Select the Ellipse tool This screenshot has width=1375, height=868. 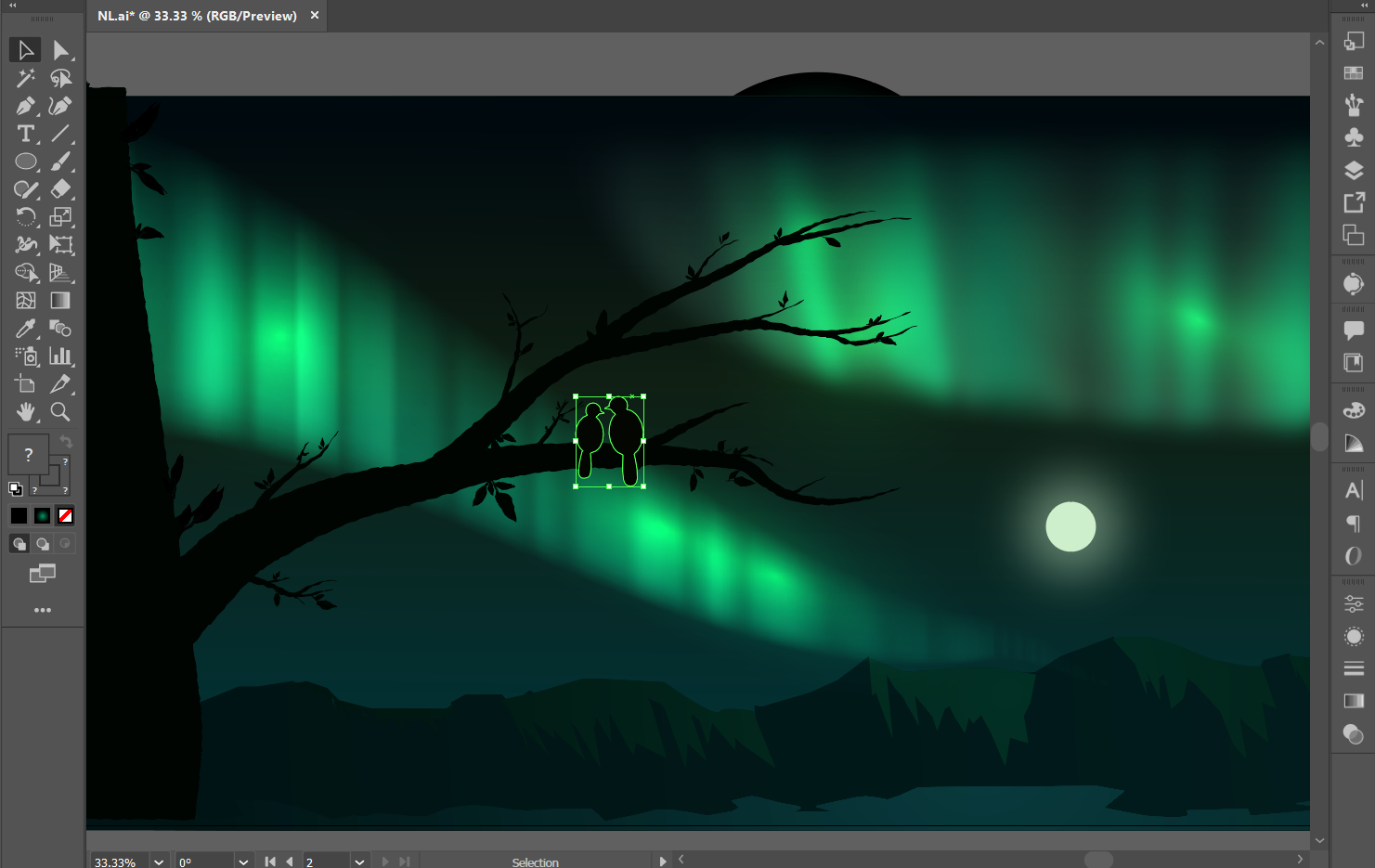pyautogui.click(x=25, y=162)
